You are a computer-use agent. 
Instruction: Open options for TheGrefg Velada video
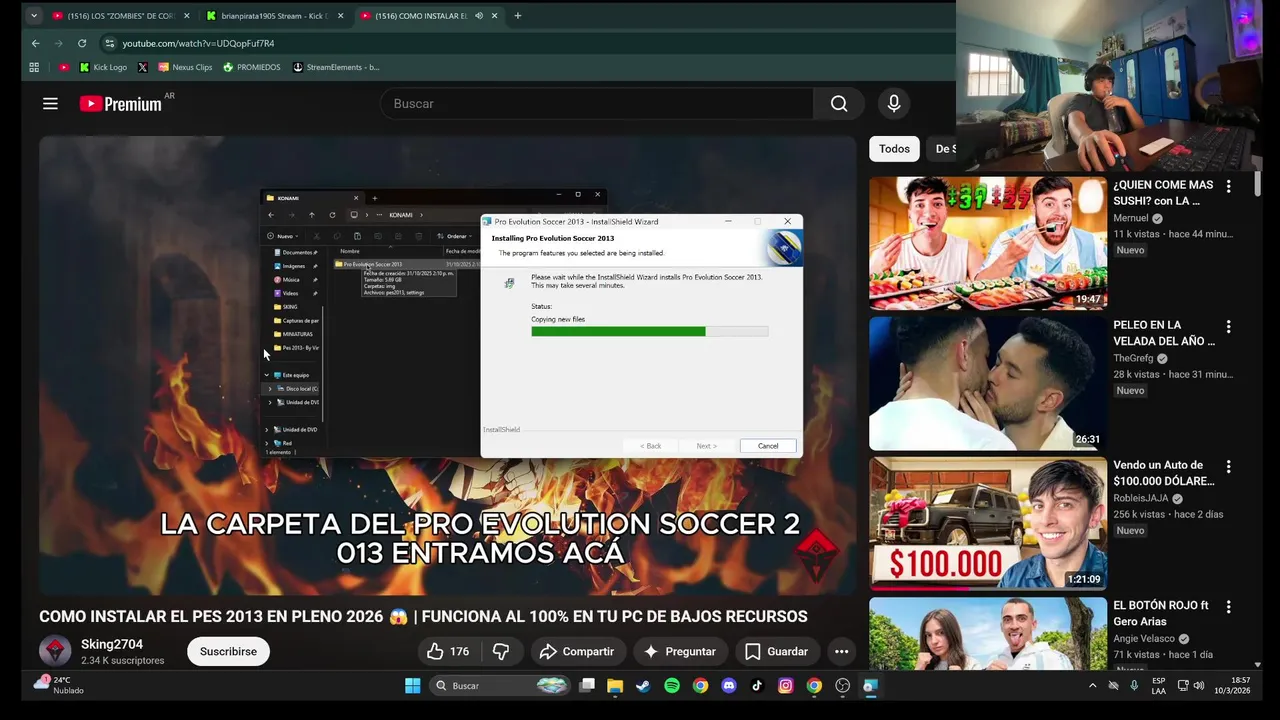click(1228, 326)
